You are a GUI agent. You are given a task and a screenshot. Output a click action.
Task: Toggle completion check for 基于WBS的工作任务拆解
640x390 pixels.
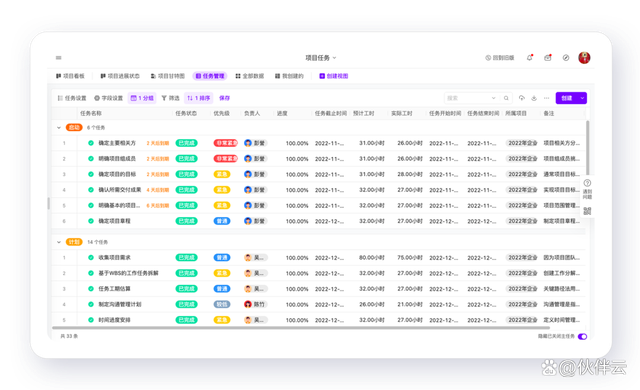pos(91,273)
